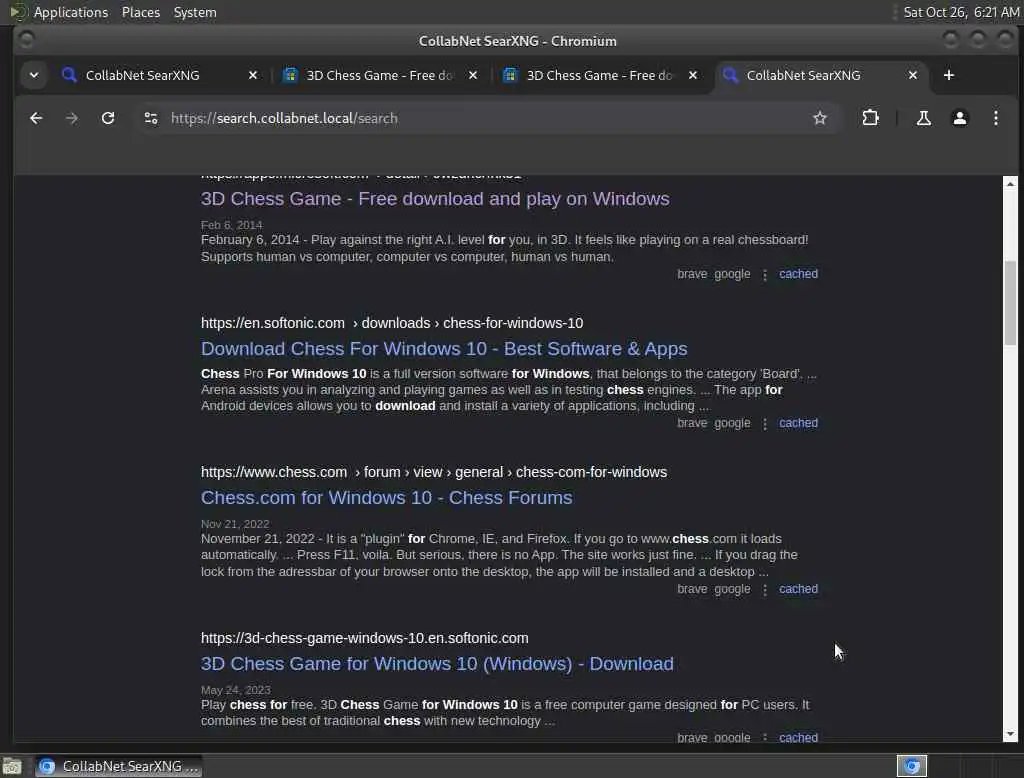Switch to the first 3D Chess Game tab
This screenshot has width=1024, height=778.
click(379, 75)
